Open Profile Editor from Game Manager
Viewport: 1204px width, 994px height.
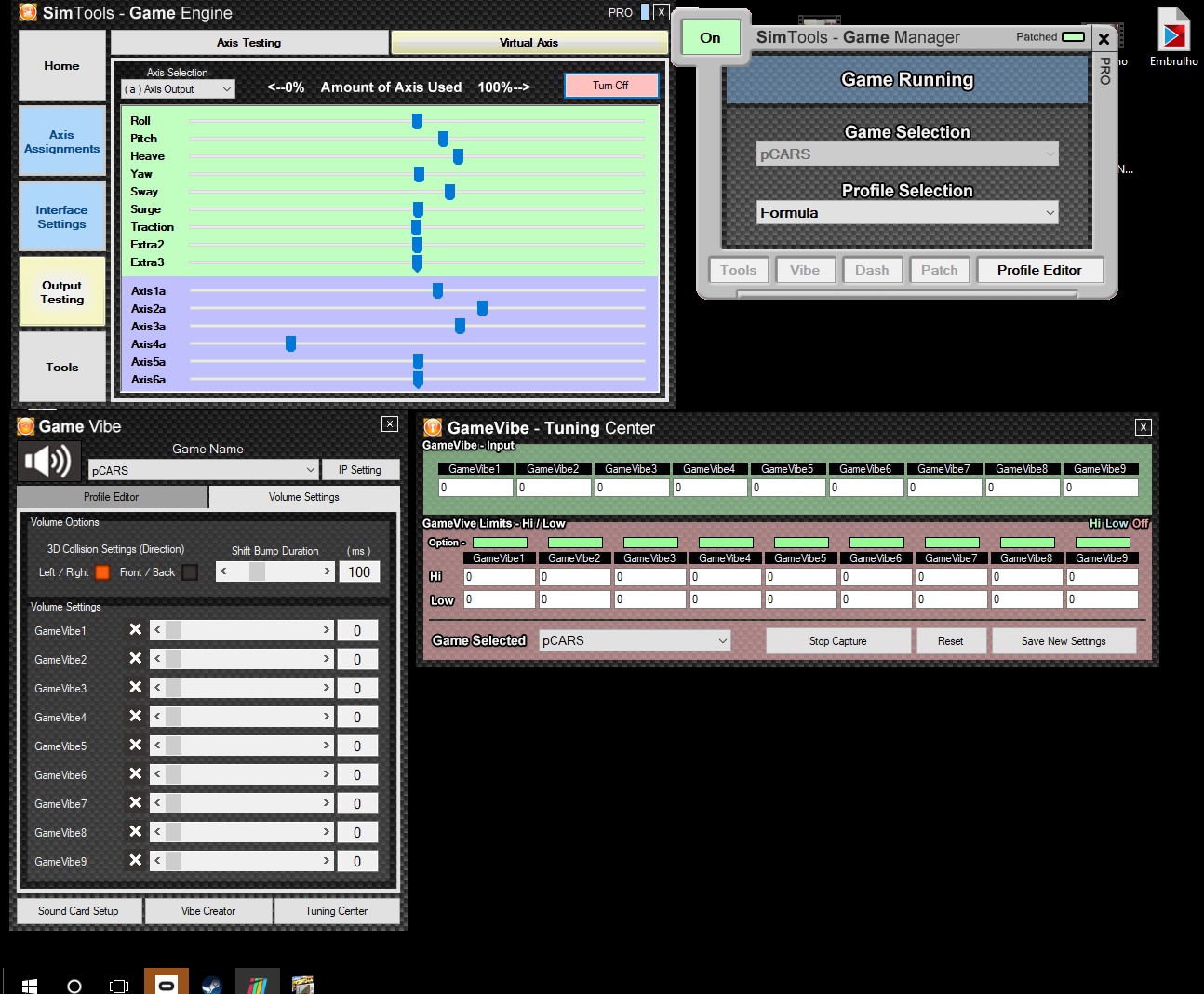pyautogui.click(x=1039, y=270)
